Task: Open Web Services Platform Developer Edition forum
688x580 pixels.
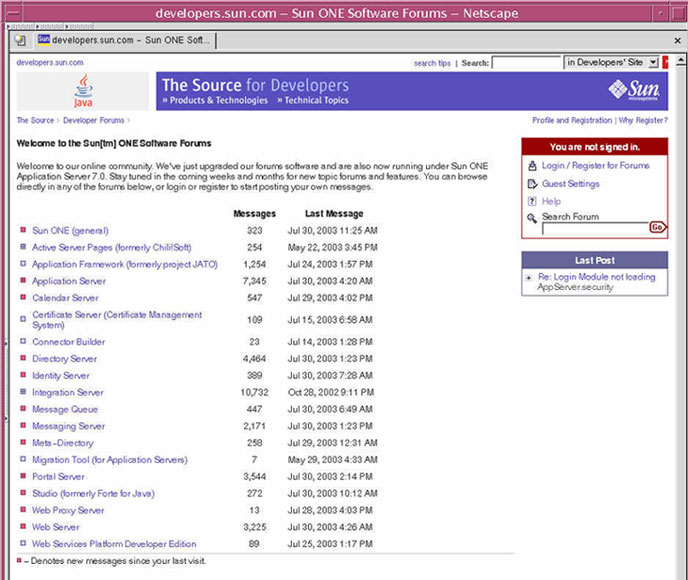Action: point(114,544)
